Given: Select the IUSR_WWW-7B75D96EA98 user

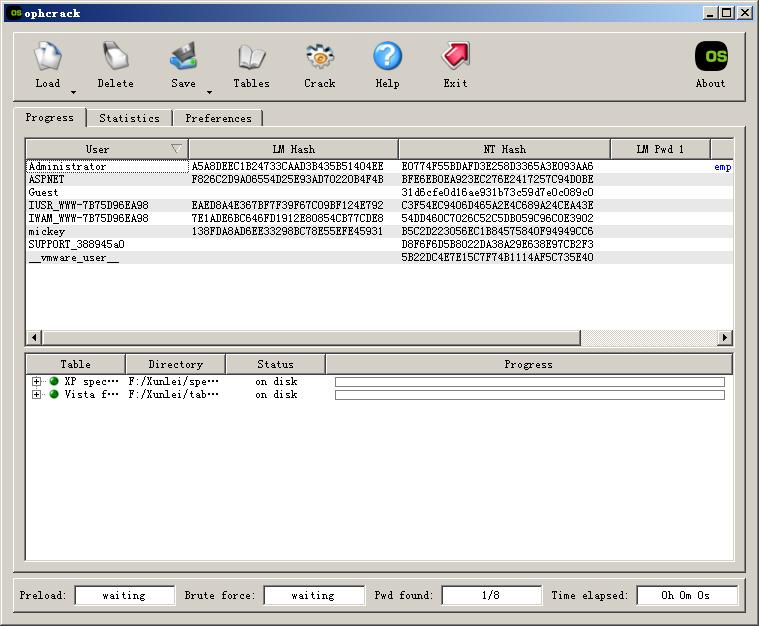Looking at the screenshot, I should pyautogui.click(x=379, y=206).
